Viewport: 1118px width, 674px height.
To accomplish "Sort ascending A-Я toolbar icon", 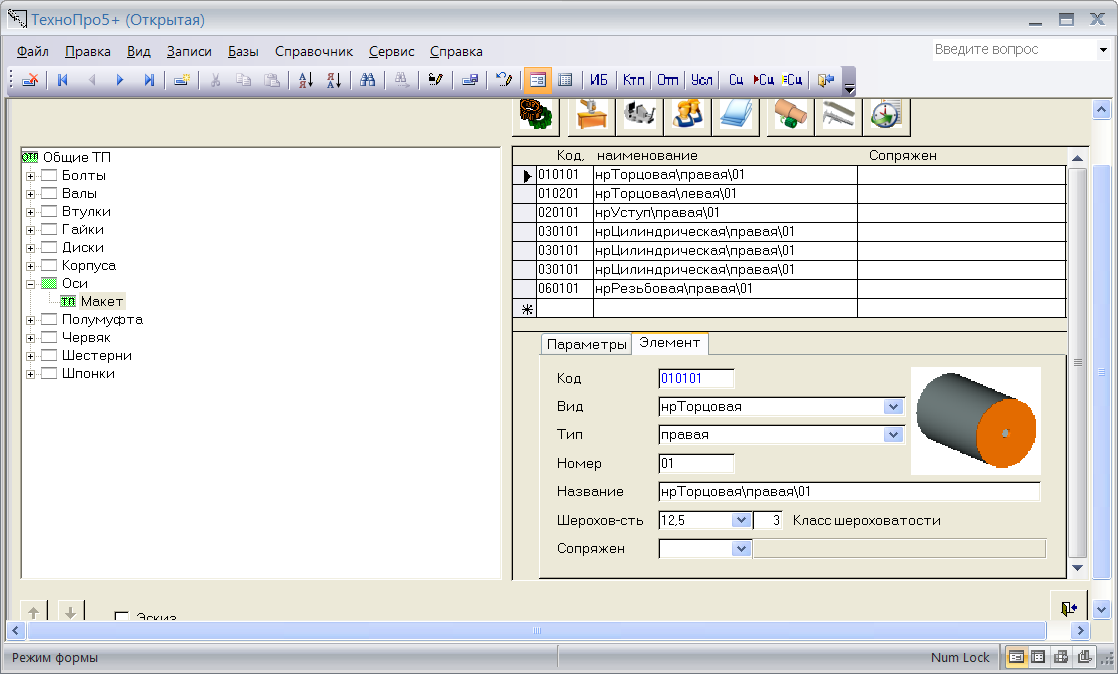I will (x=306, y=80).
